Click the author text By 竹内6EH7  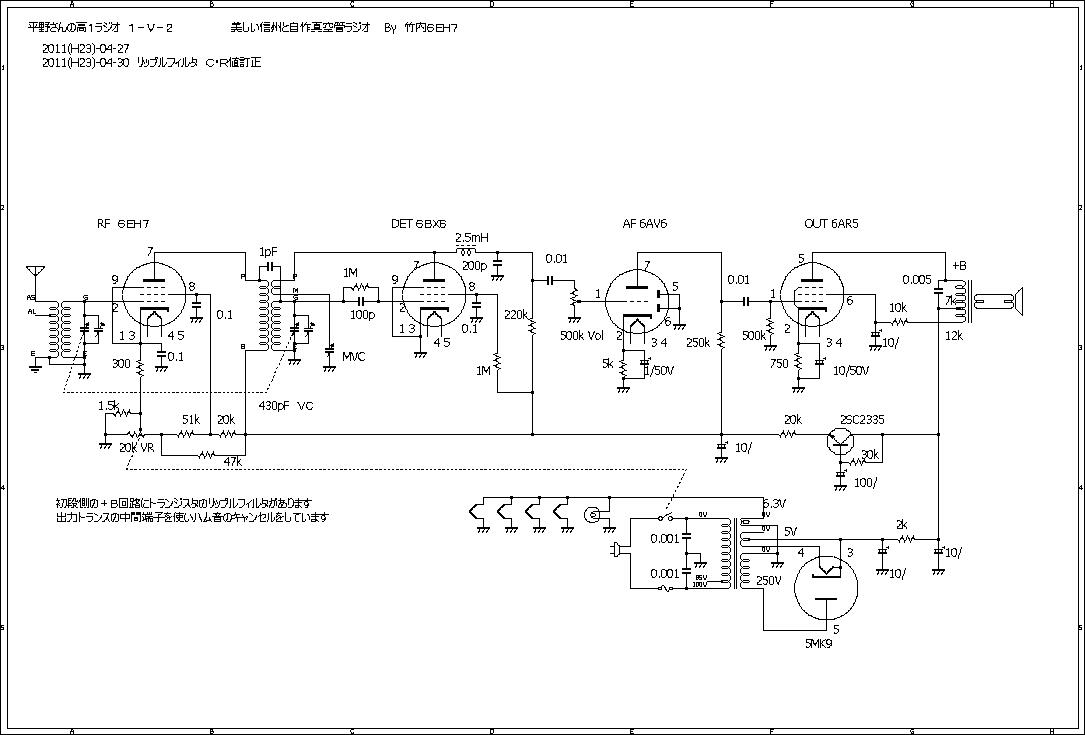pos(419,28)
